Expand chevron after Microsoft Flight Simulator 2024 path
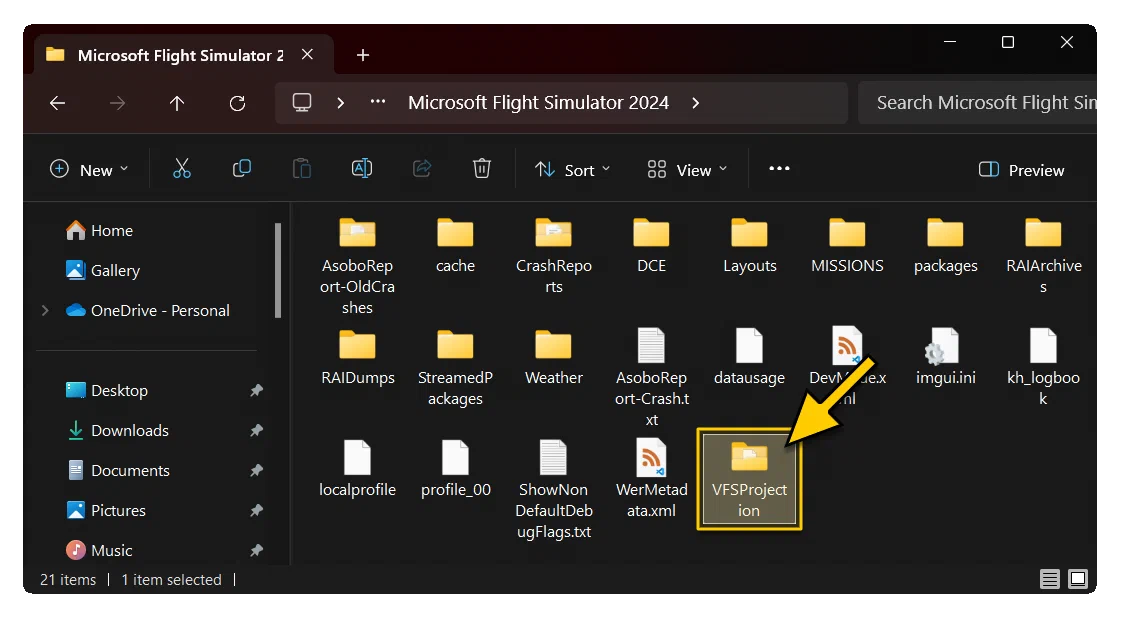Screen dimensions: 1121x619 click(696, 103)
